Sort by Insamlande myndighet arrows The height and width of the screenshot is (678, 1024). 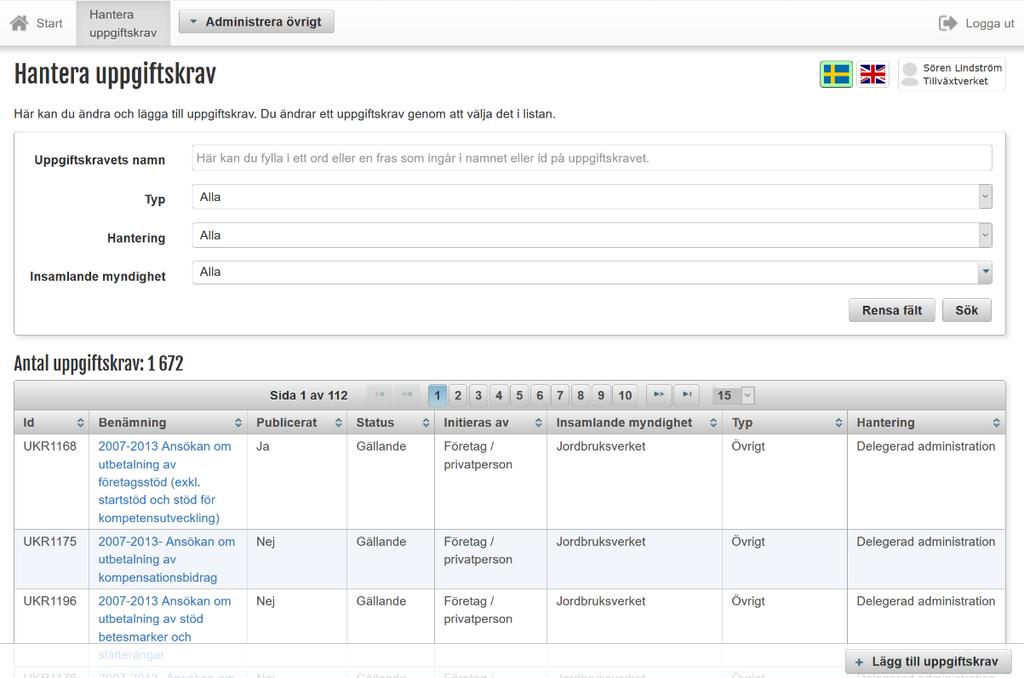pyautogui.click(x=713, y=423)
